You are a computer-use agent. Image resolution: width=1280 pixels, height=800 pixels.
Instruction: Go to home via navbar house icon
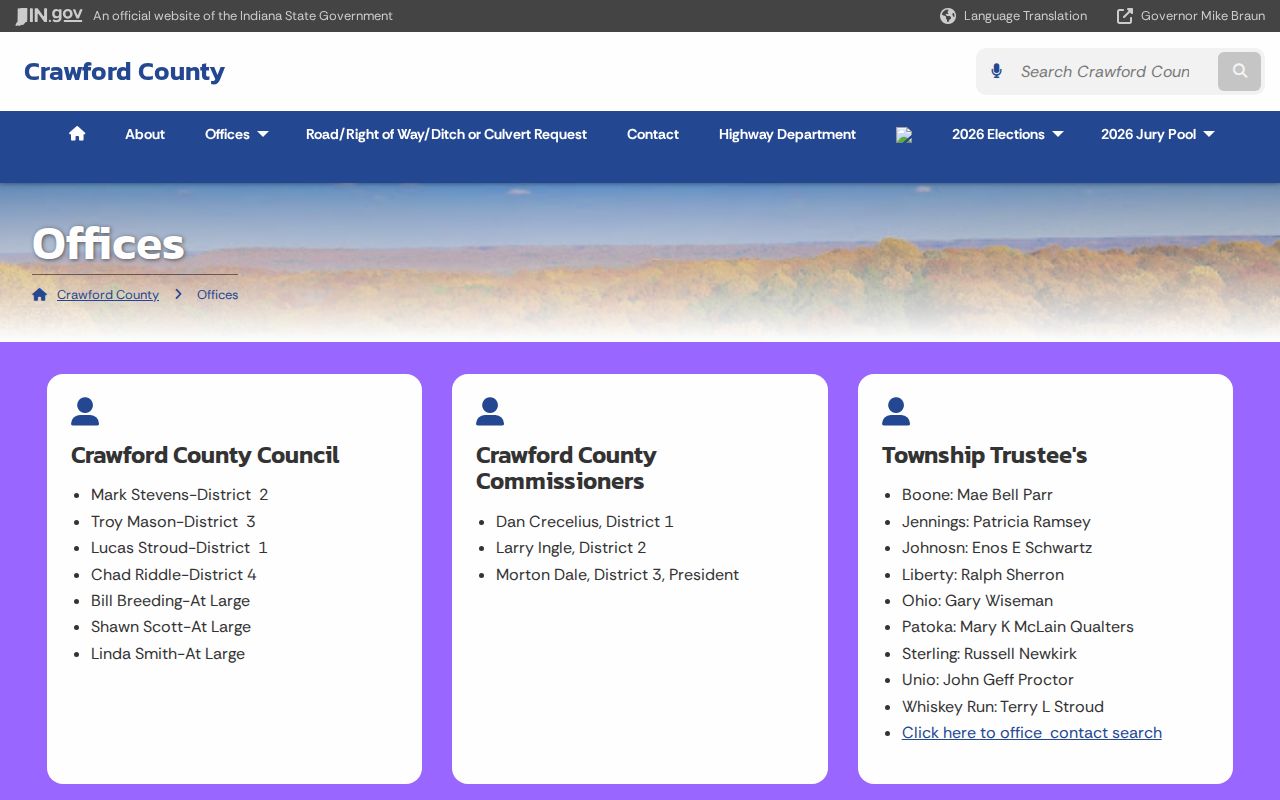[77, 134]
